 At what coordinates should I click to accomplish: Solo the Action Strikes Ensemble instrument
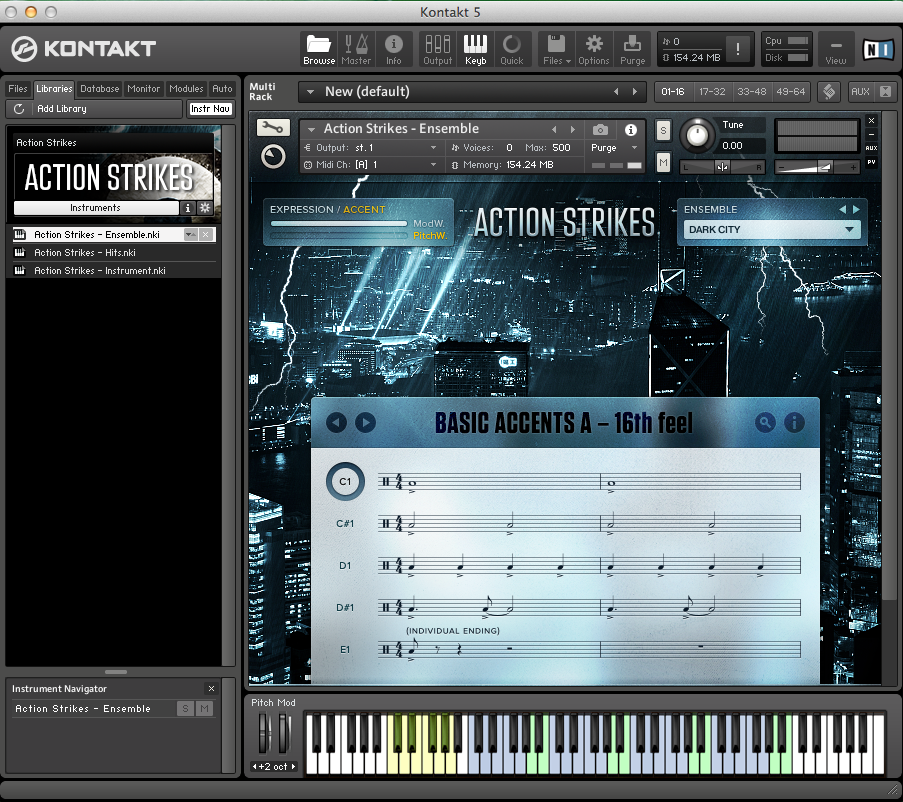(x=663, y=131)
